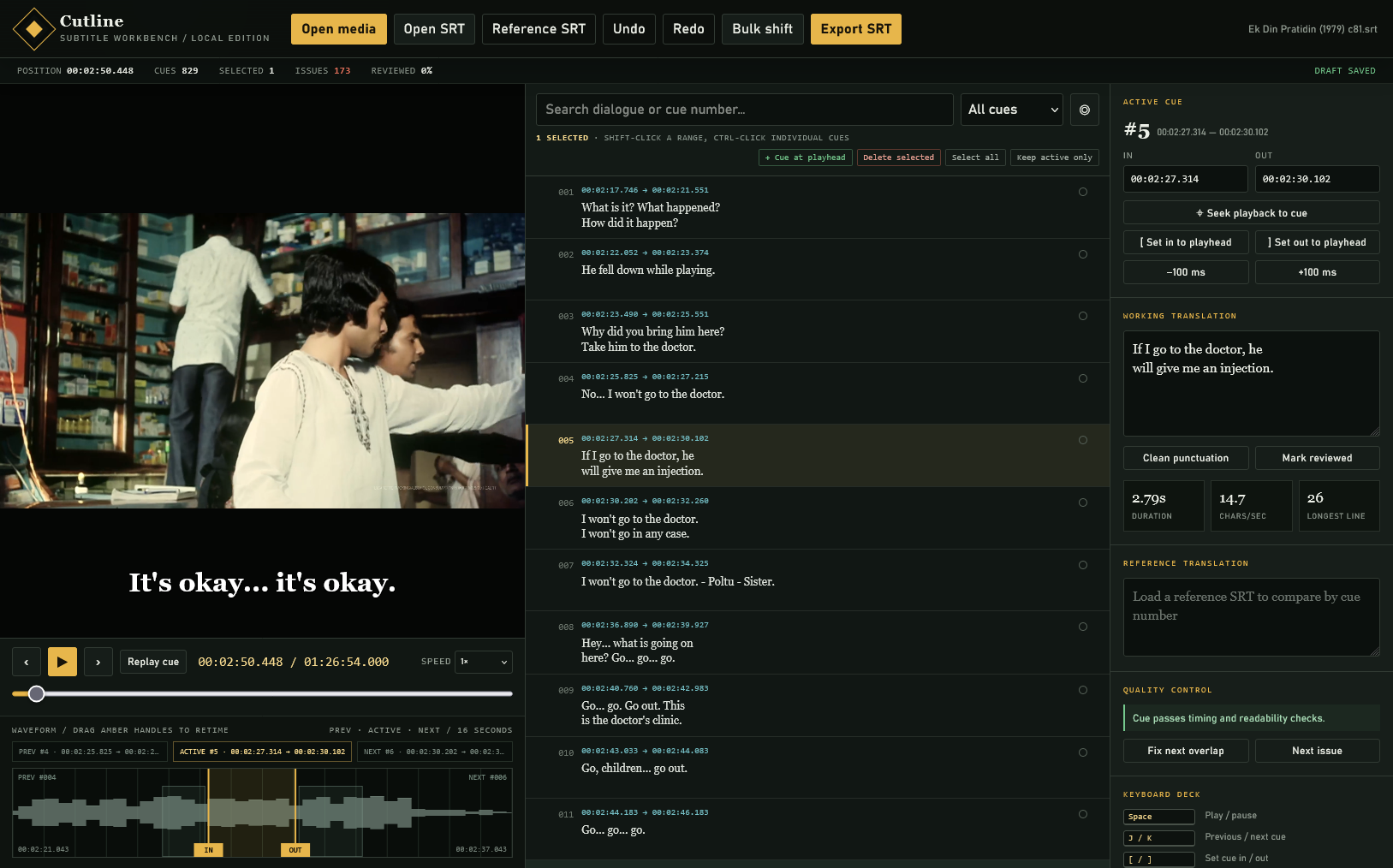Click the Cutline diamond logo
Viewport: 1393px width, 868px height.
pyautogui.click(x=34, y=29)
